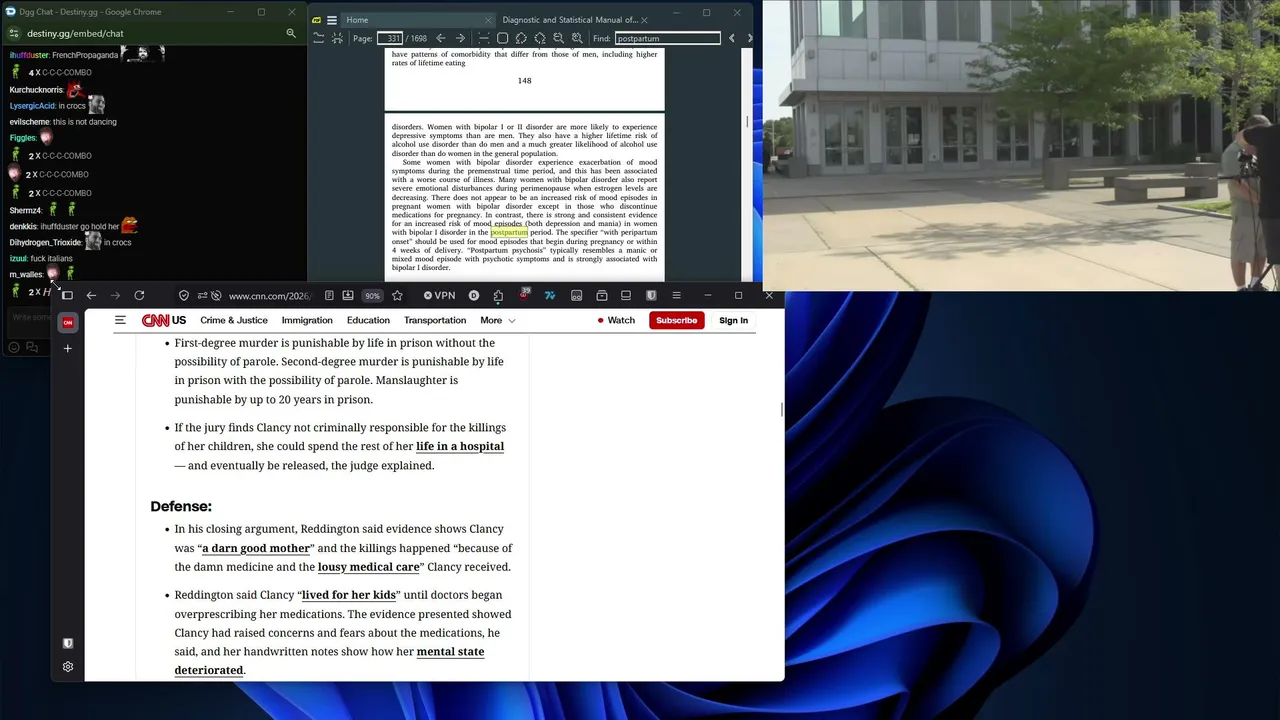Toggle reader view in CNN browser

(x=329, y=296)
